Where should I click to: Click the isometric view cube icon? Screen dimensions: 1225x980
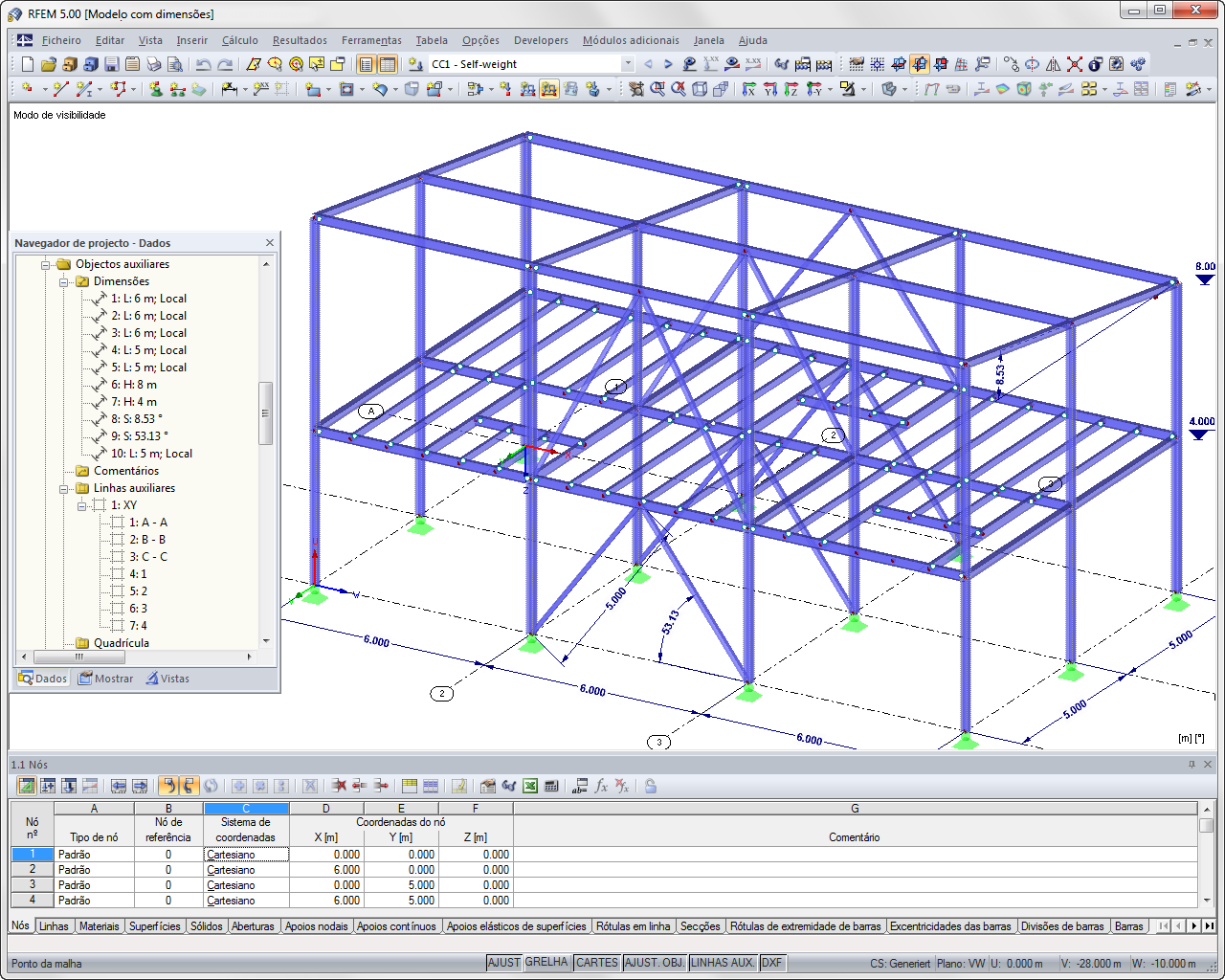point(700,89)
